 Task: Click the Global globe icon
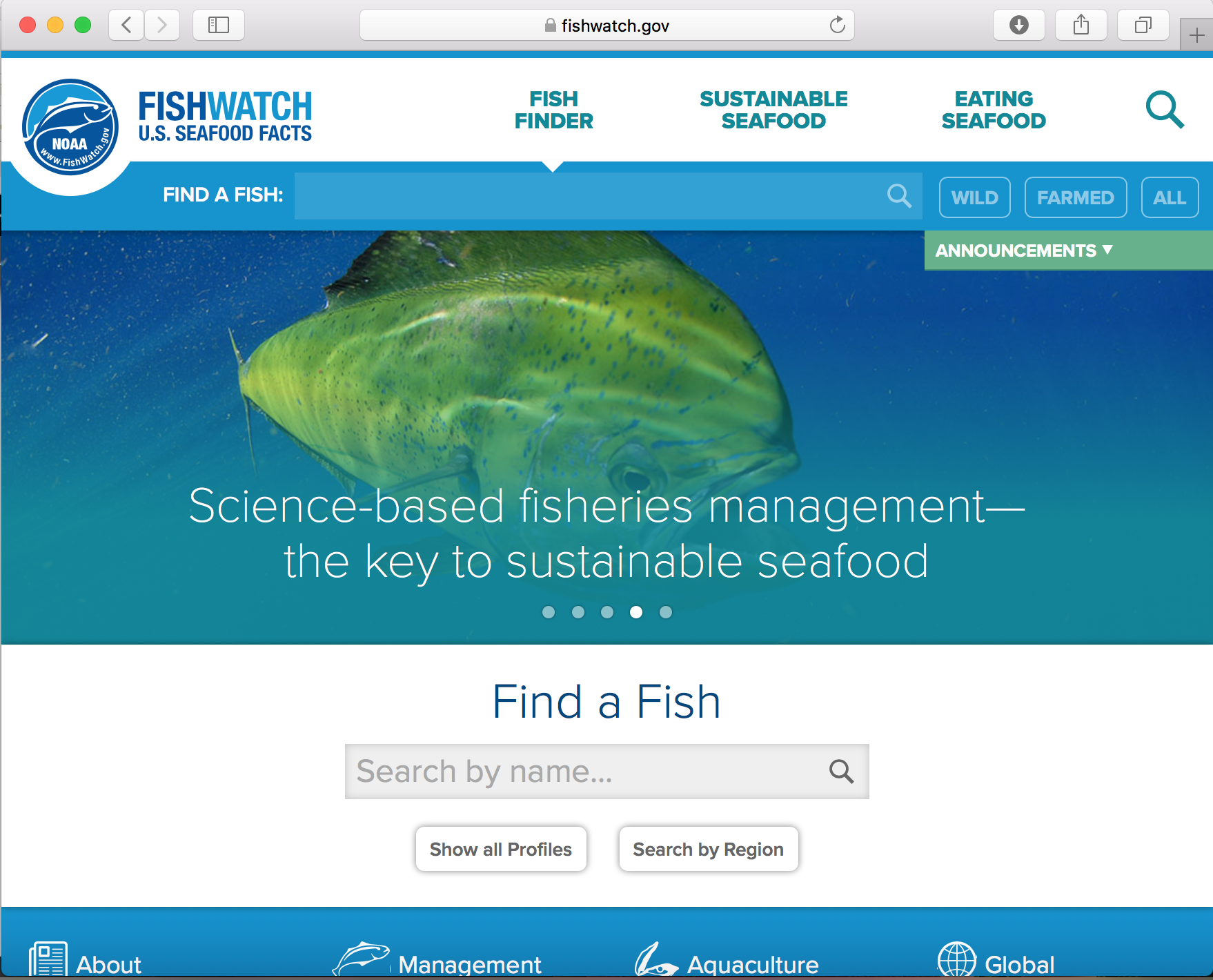tap(956, 959)
